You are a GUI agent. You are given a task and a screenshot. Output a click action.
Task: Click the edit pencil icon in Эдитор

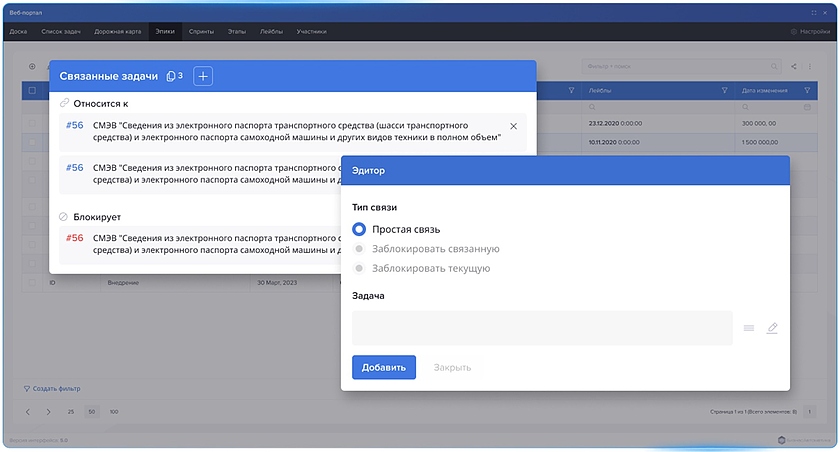coord(772,328)
